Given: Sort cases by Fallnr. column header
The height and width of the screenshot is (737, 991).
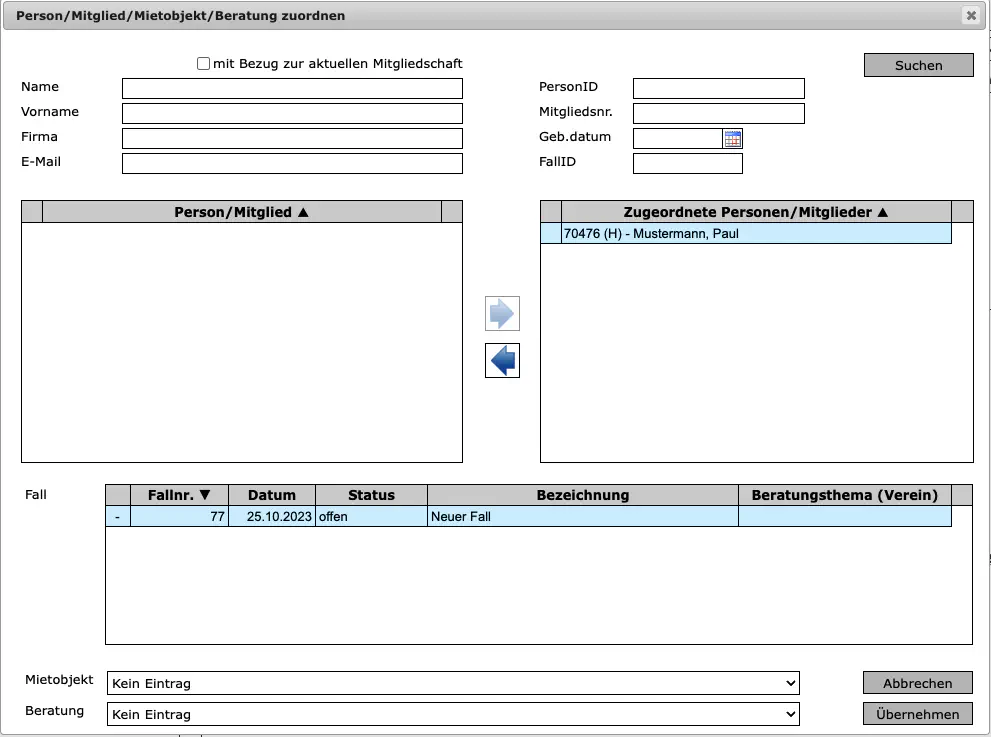Looking at the screenshot, I should coord(179,495).
